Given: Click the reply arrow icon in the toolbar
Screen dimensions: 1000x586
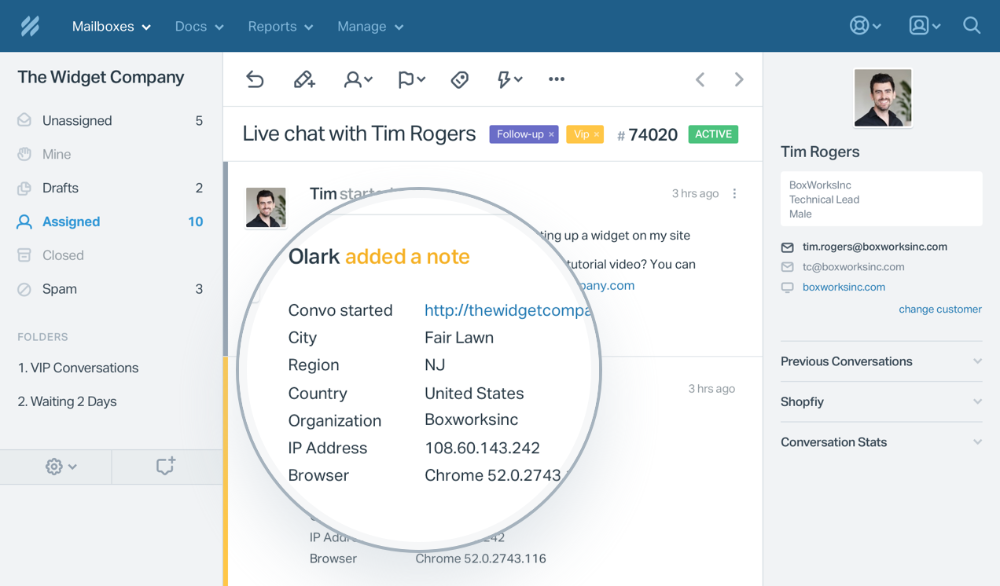Looking at the screenshot, I should pyautogui.click(x=254, y=79).
